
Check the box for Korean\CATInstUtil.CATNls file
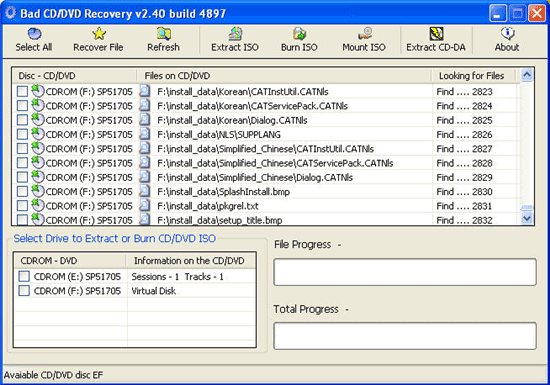22,92
